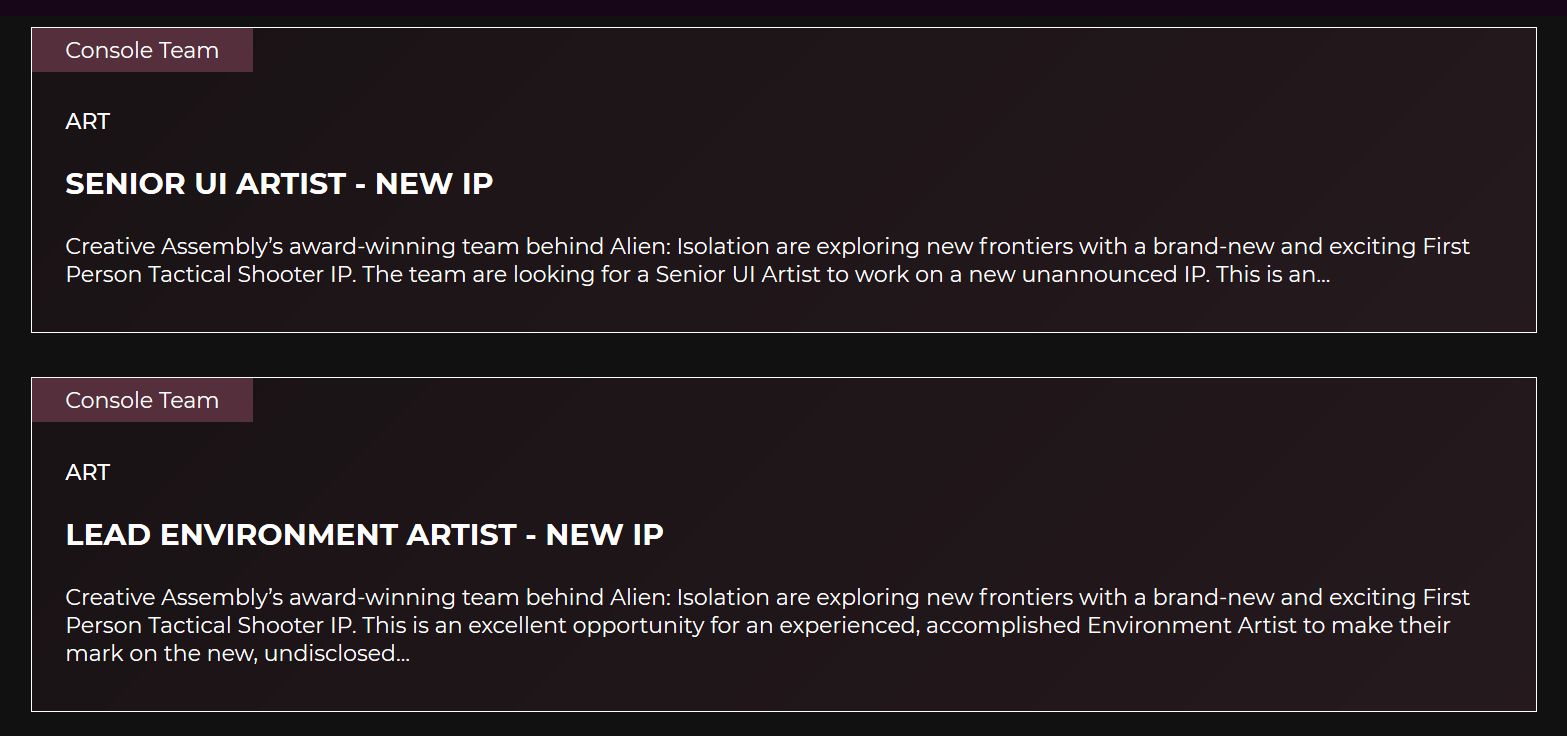
Task: Select the ART category label above Lead Environment Artist
Action: point(88,472)
